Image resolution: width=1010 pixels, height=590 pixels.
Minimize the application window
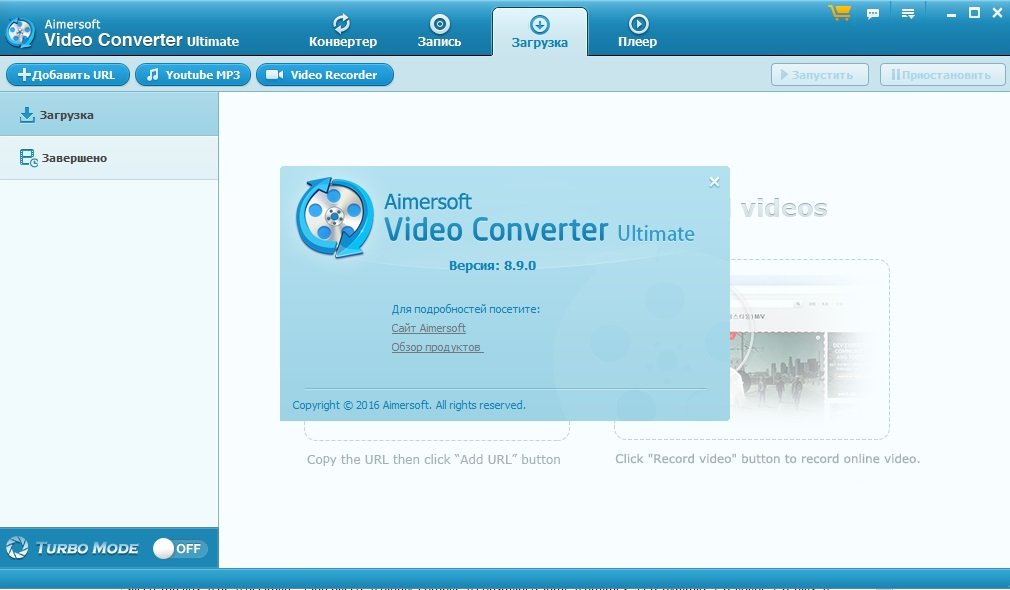pyautogui.click(x=951, y=14)
